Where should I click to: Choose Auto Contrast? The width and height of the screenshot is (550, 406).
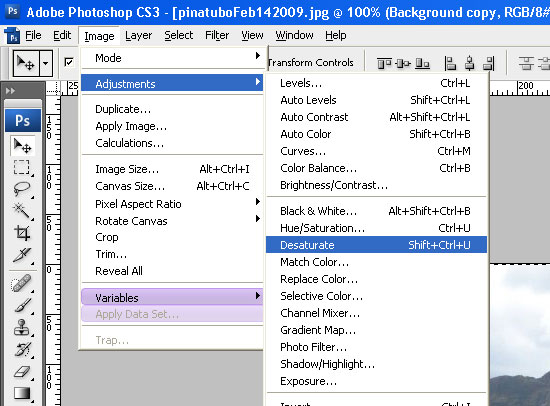pyautogui.click(x=376, y=117)
